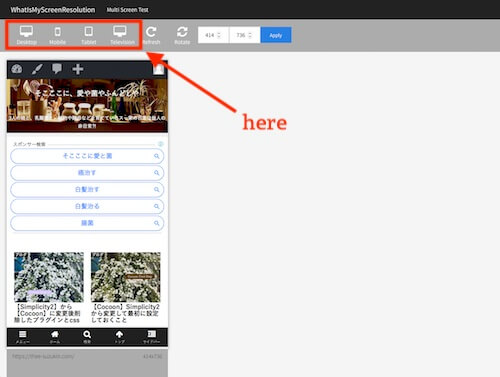Select the Mobile screen preset
The height and width of the screenshot is (377, 500).
(x=57, y=35)
